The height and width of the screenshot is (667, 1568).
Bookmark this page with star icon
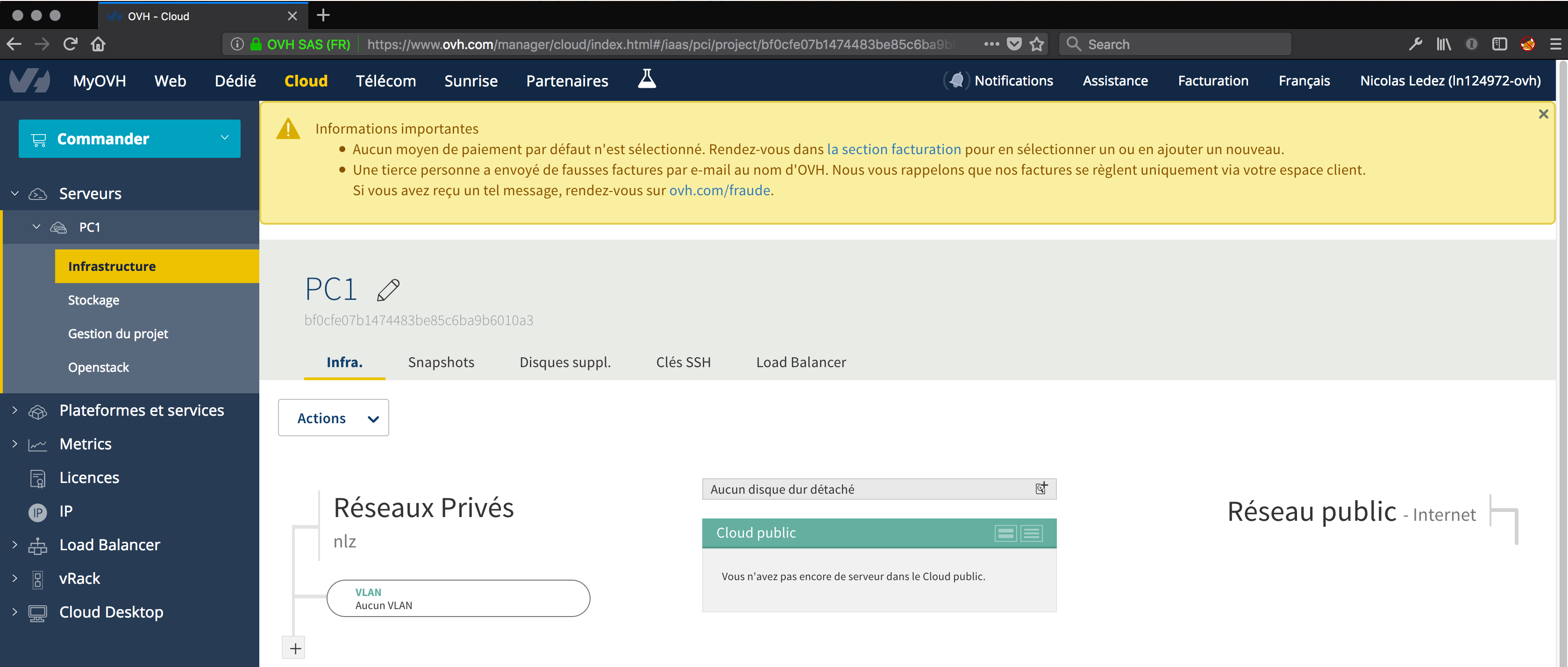tap(1037, 44)
